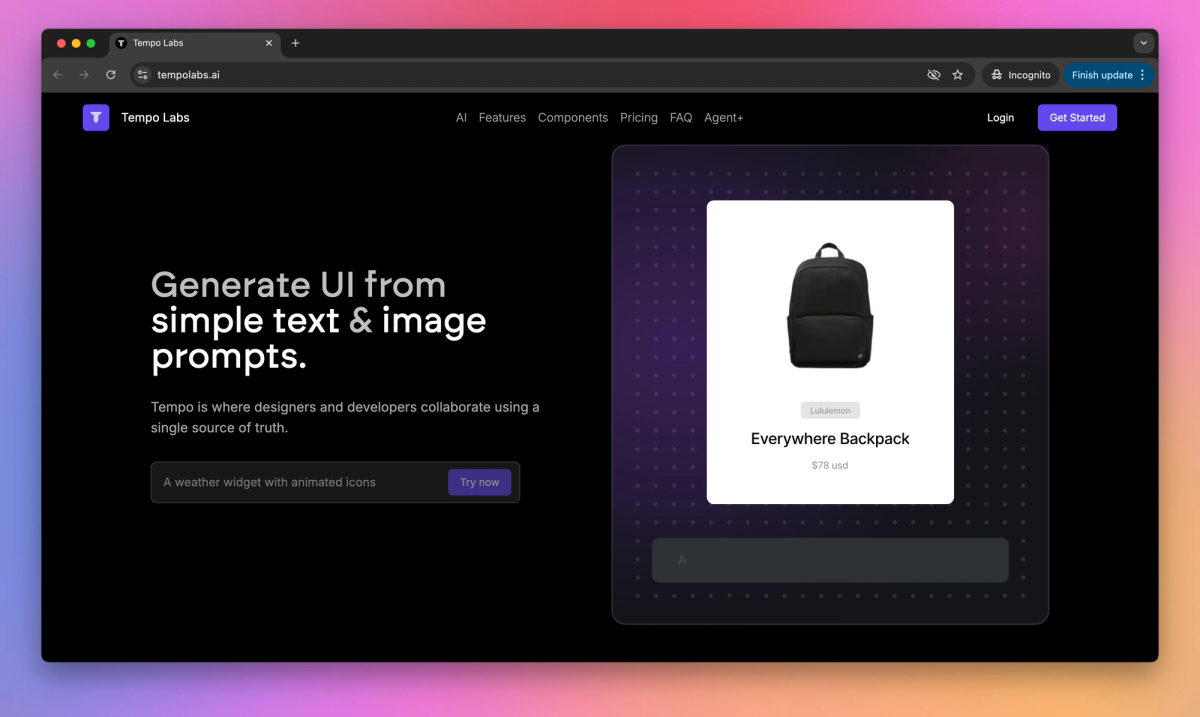Click the Finish update button
The image size is (1200, 717).
coord(1108,75)
